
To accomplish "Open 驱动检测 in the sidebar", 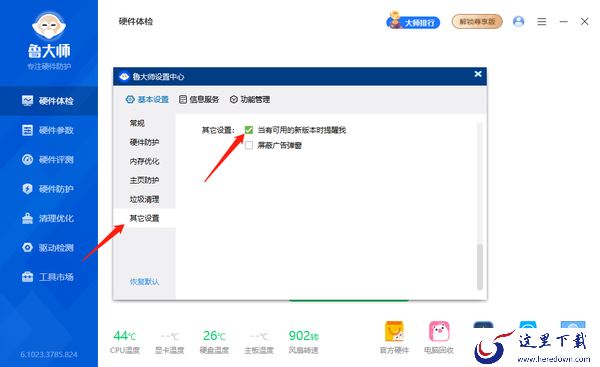I will tap(49, 248).
